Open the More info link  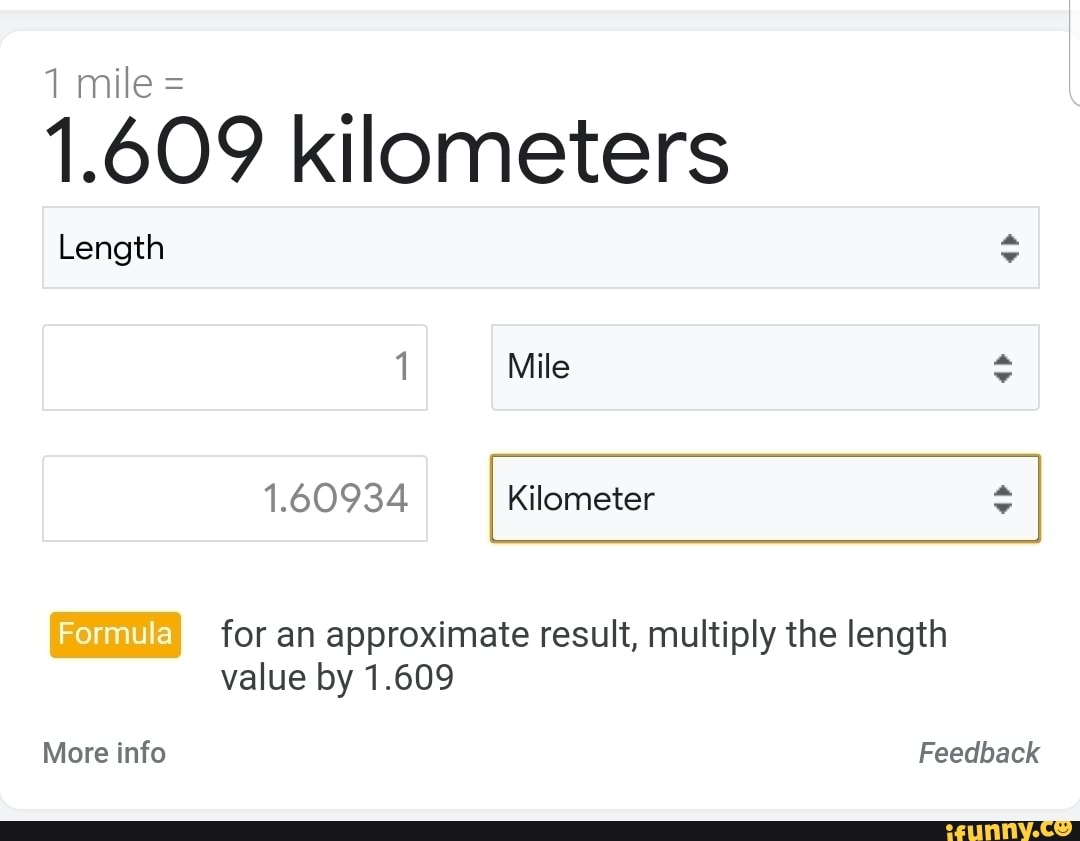pyautogui.click(x=104, y=753)
